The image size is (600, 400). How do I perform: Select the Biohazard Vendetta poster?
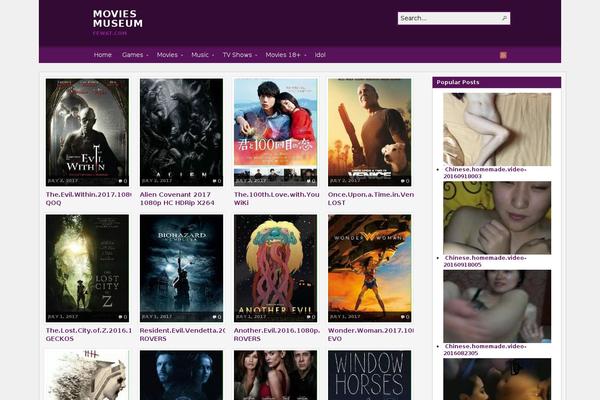[181, 268]
